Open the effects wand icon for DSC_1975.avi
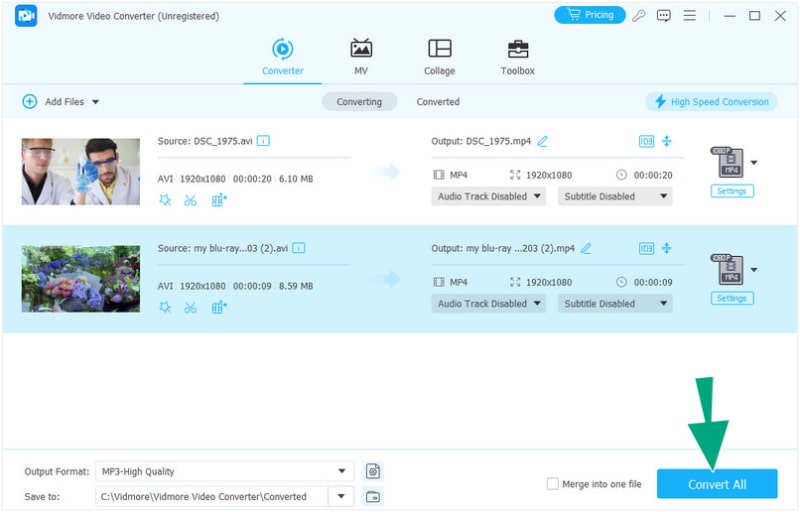Screen dimensions: 800x512 (165, 200)
